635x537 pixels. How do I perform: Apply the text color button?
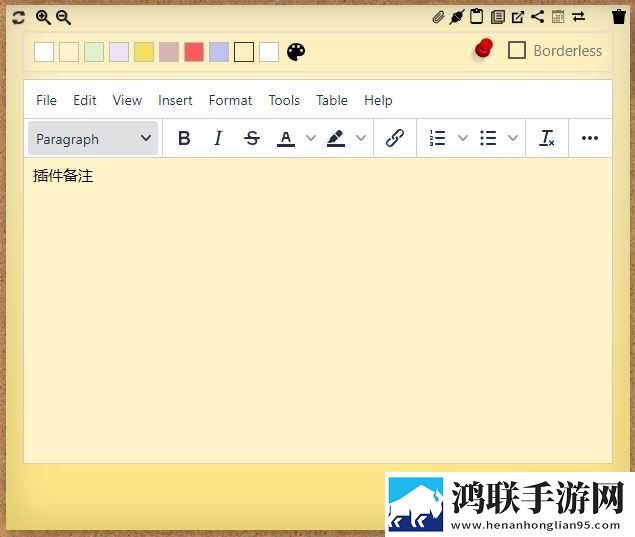286,138
